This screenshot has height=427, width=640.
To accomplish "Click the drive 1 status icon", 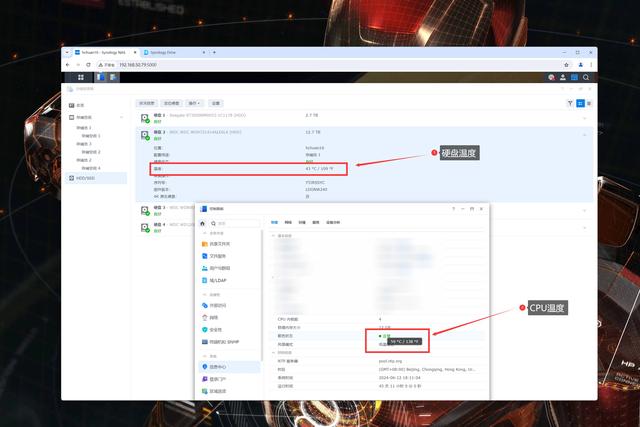I will (x=145, y=118).
